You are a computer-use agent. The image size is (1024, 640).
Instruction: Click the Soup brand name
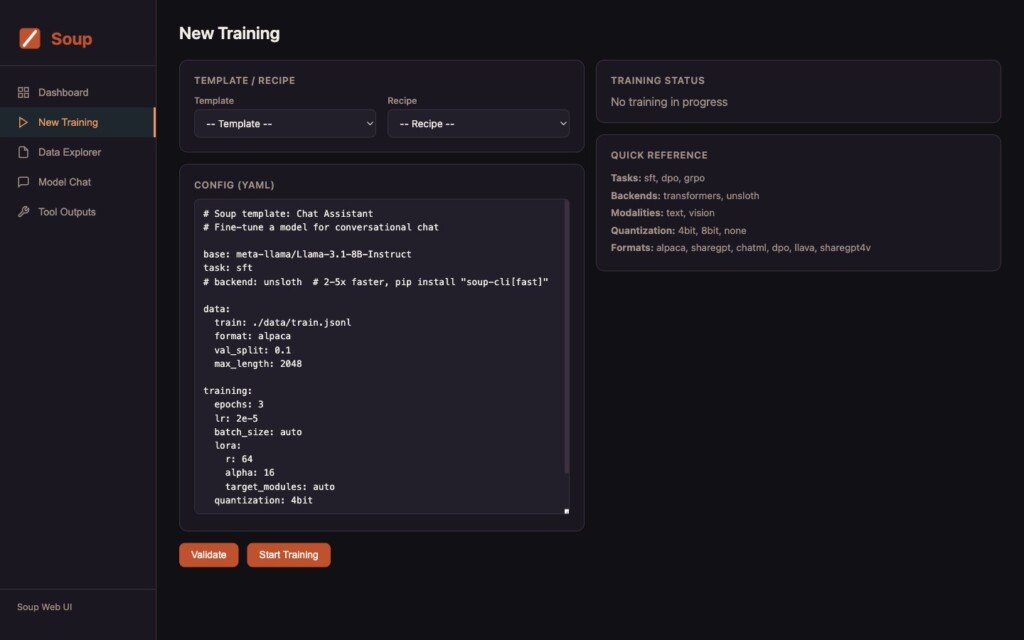click(71, 39)
